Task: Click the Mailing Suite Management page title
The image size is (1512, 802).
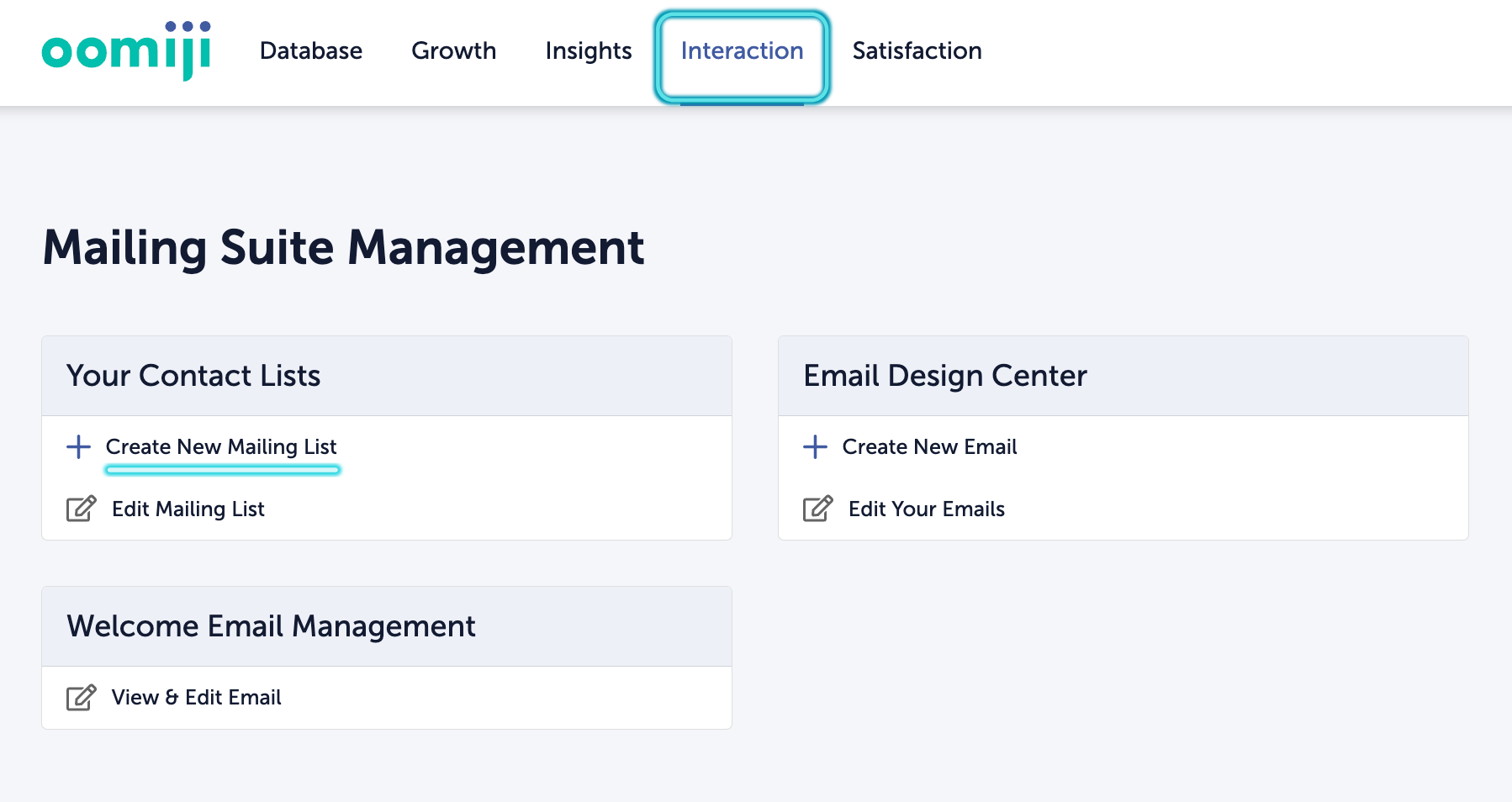Action: pyautogui.click(x=343, y=248)
